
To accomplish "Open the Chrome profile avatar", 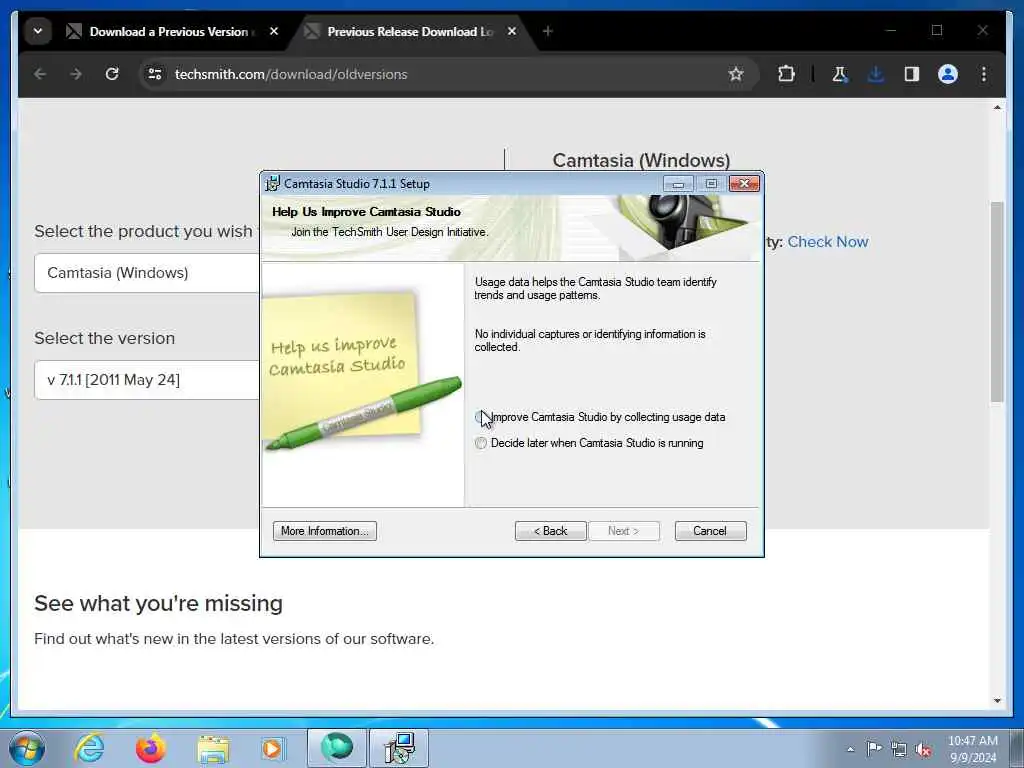I will tap(948, 74).
